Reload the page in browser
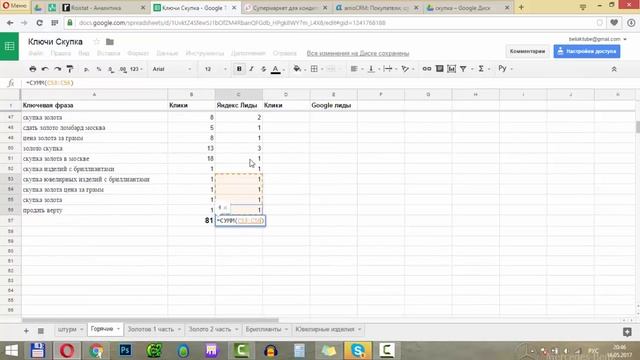 click(40, 23)
